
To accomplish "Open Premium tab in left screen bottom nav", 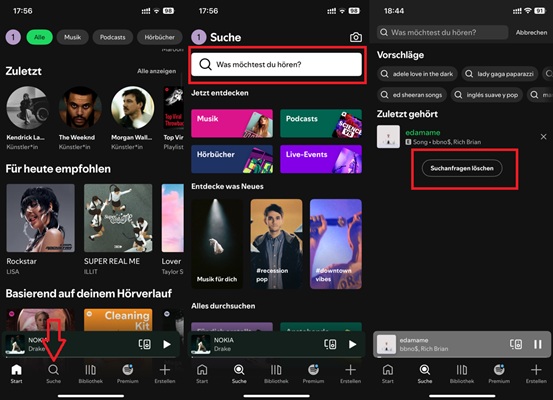I will [x=128, y=374].
